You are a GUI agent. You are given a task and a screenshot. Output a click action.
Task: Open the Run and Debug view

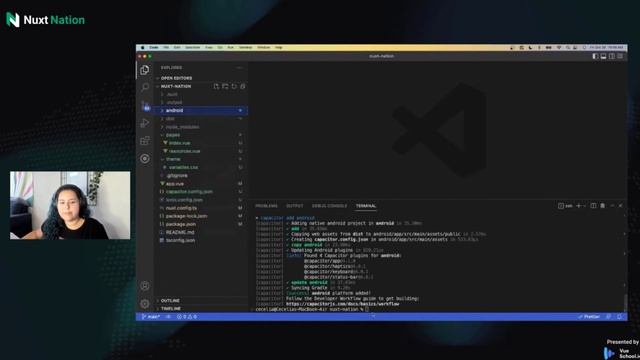pyautogui.click(x=144, y=123)
